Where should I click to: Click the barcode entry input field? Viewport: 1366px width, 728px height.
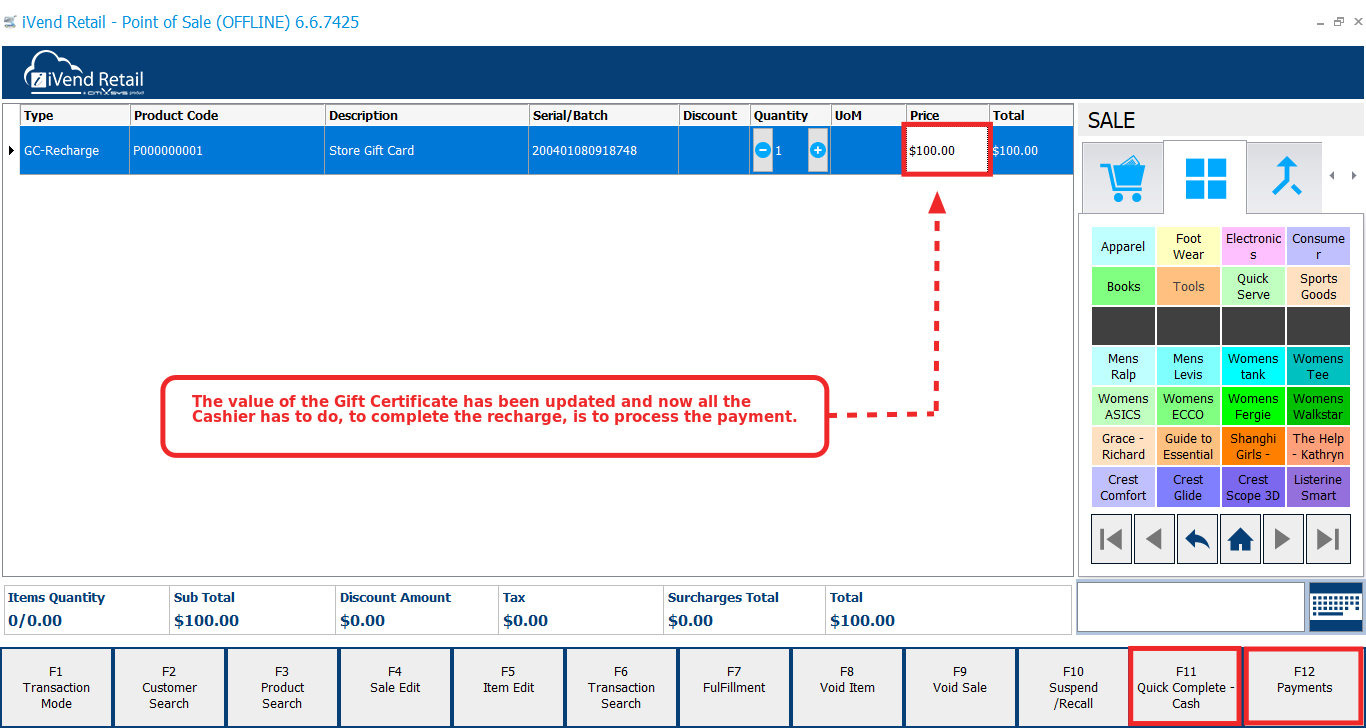[1191, 606]
